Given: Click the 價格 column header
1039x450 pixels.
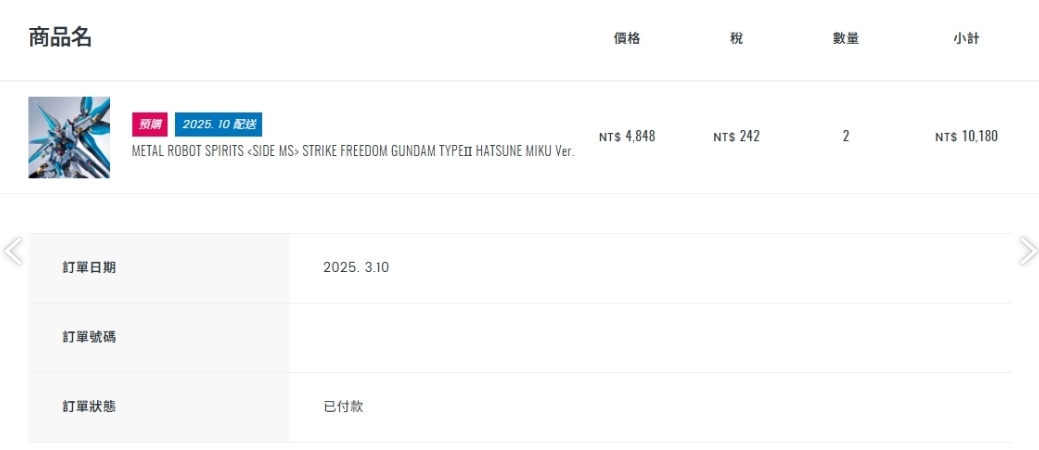Looking at the screenshot, I should coord(627,39).
